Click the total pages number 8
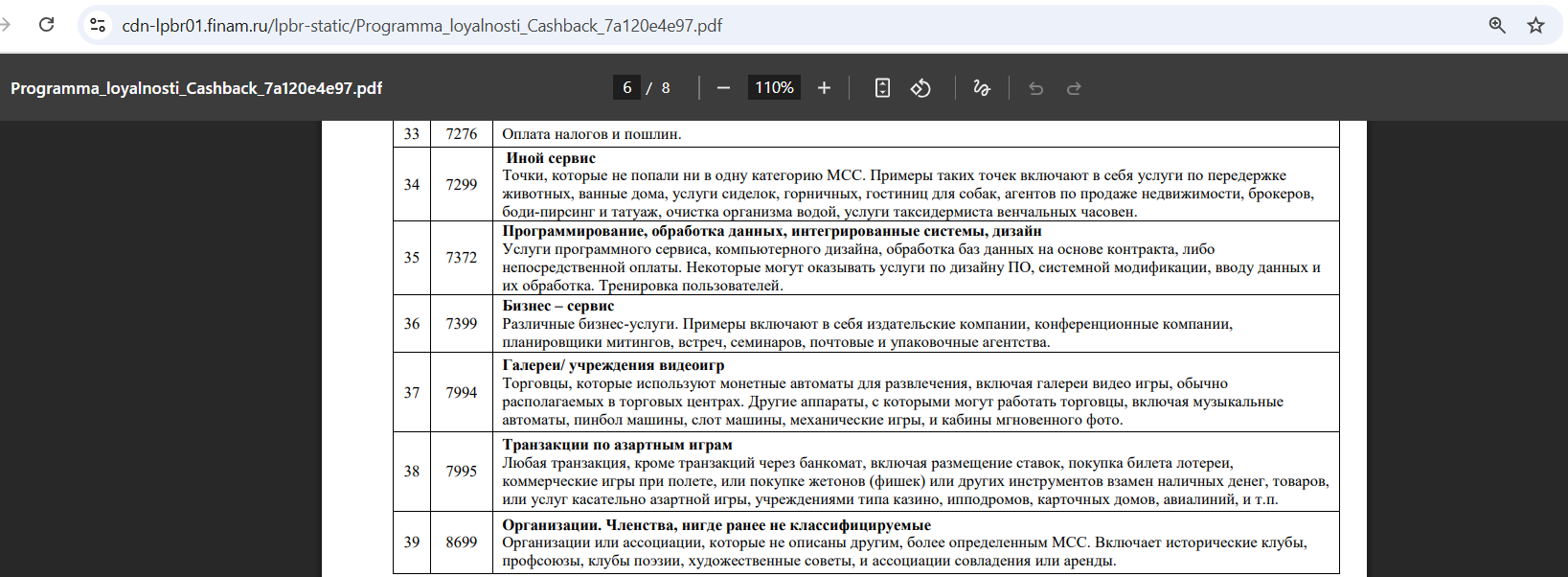The image size is (1568, 577). (x=666, y=88)
